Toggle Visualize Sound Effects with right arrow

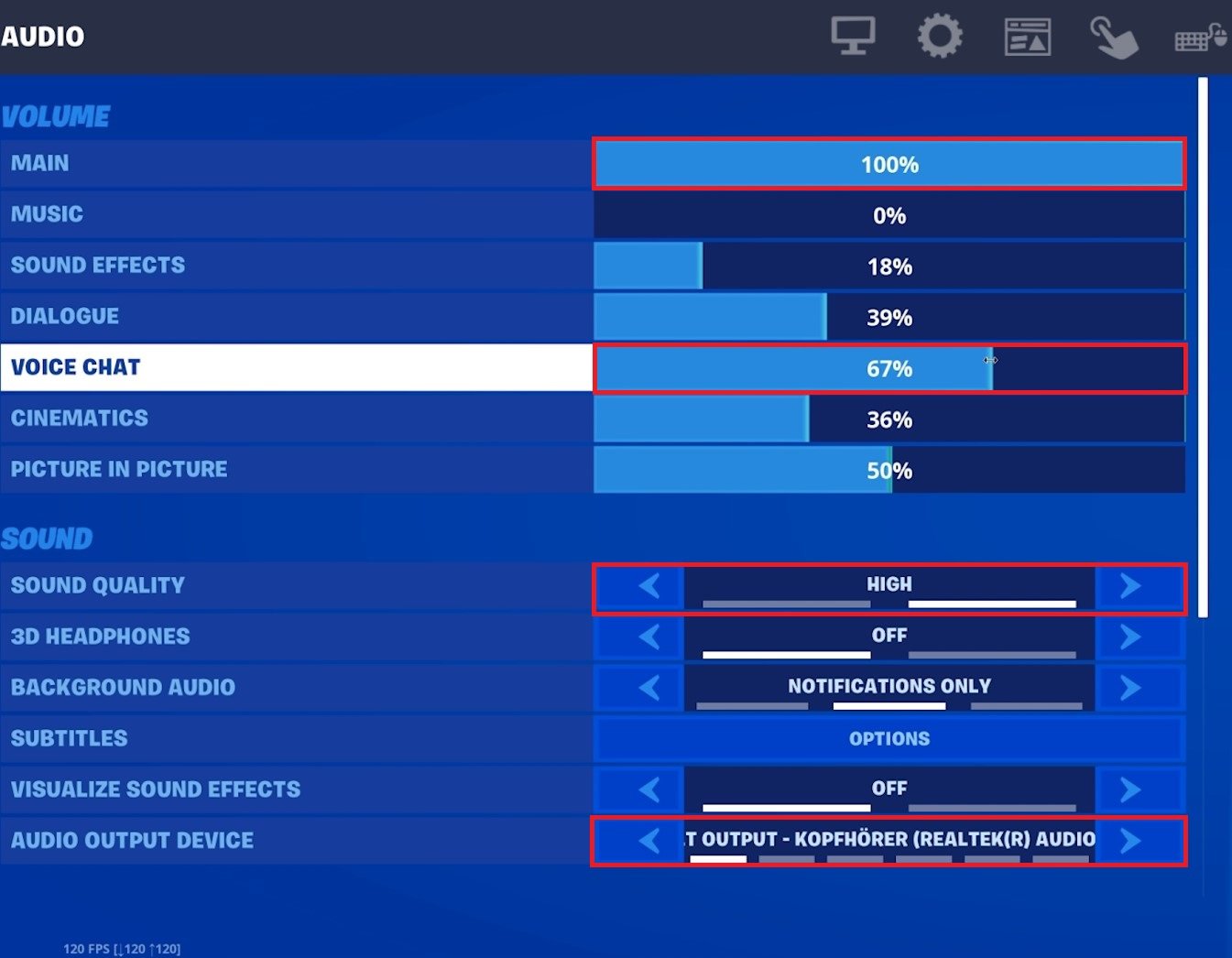click(x=1130, y=789)
